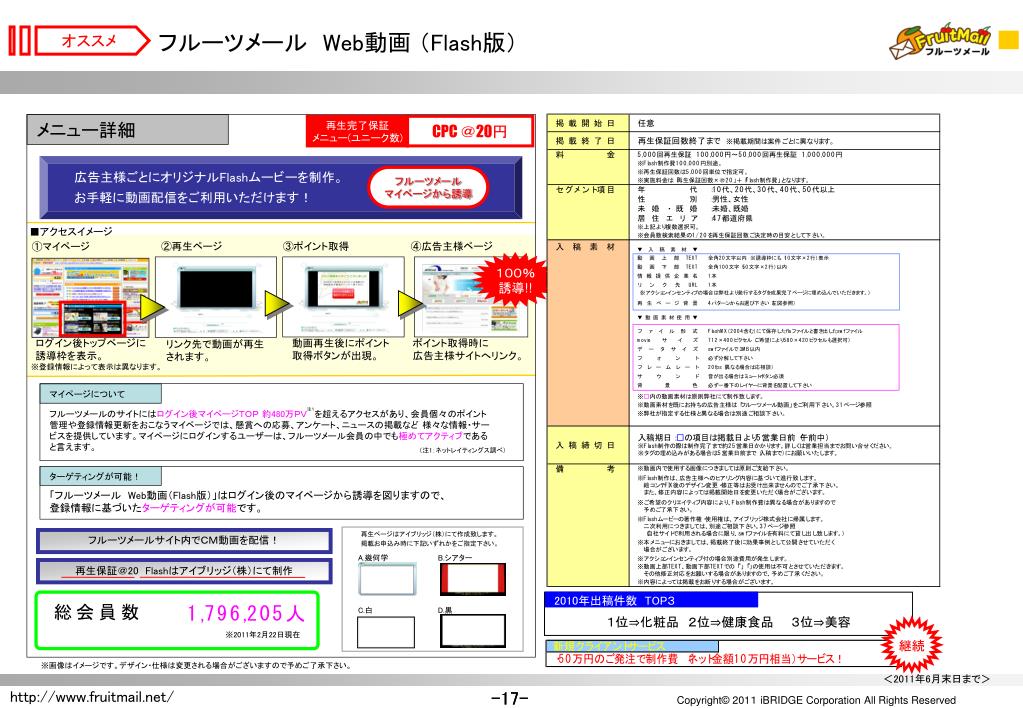Click caption リンク先で動画が再生されます
The image size is (1023, 708).
[214, 350]
